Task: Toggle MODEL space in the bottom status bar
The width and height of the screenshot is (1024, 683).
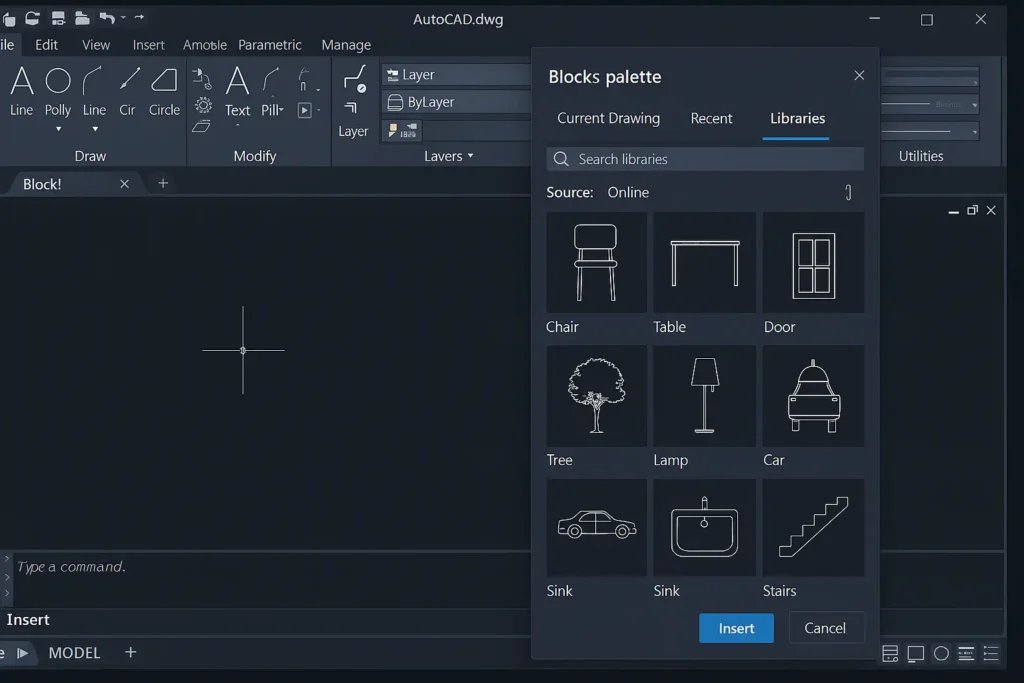Action: [74, 652]
